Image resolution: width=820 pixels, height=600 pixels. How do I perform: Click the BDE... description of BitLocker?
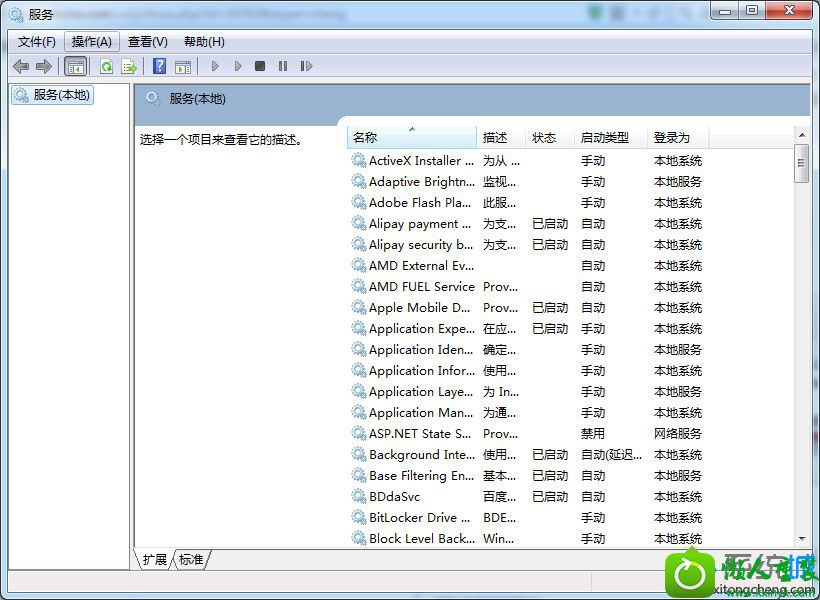[x=500, y=517]
